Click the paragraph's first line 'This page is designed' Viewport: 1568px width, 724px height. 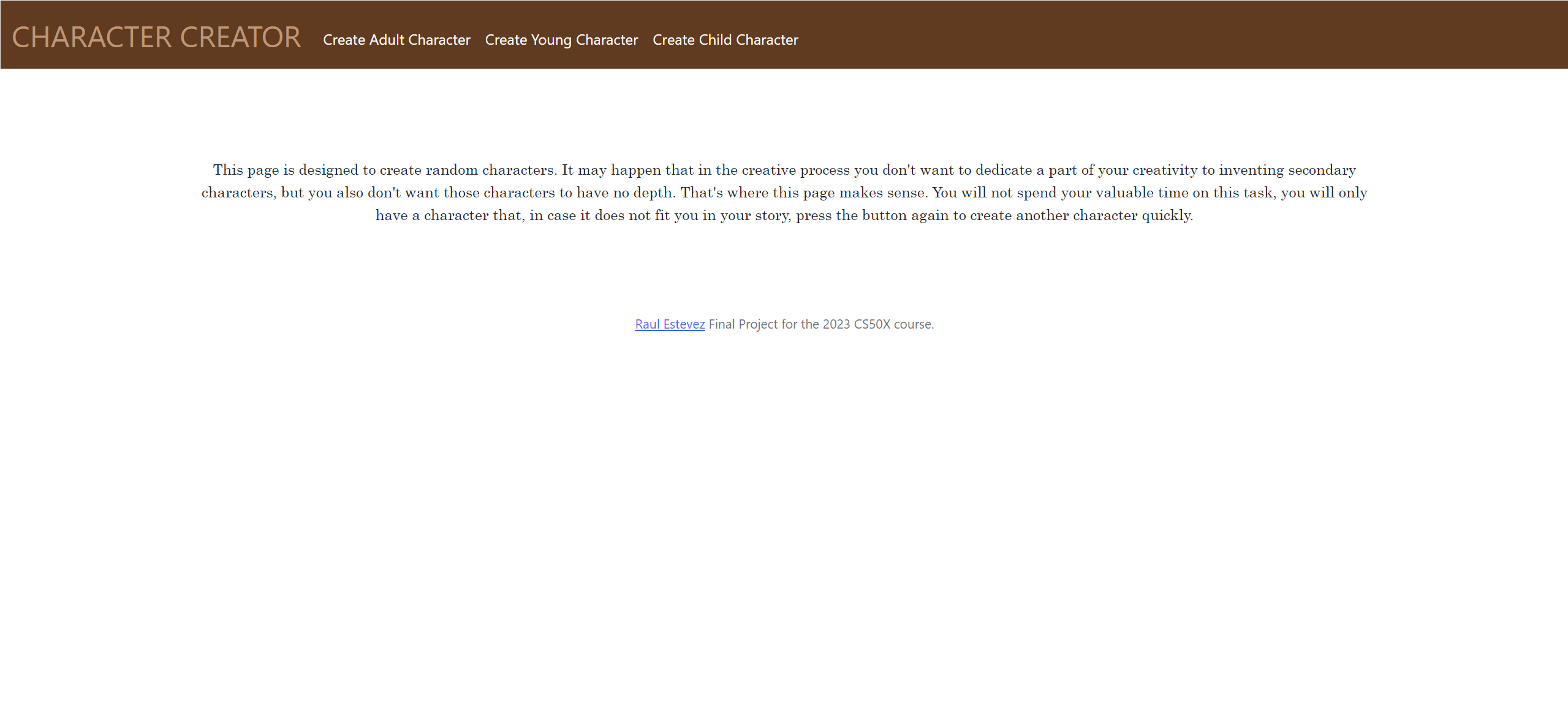click(x=285, y=170)
